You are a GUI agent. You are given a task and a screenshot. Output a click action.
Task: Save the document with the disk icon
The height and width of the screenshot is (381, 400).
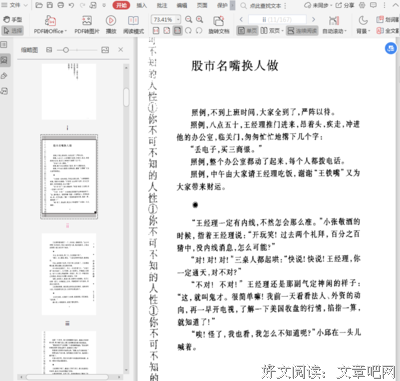[50, 5]
